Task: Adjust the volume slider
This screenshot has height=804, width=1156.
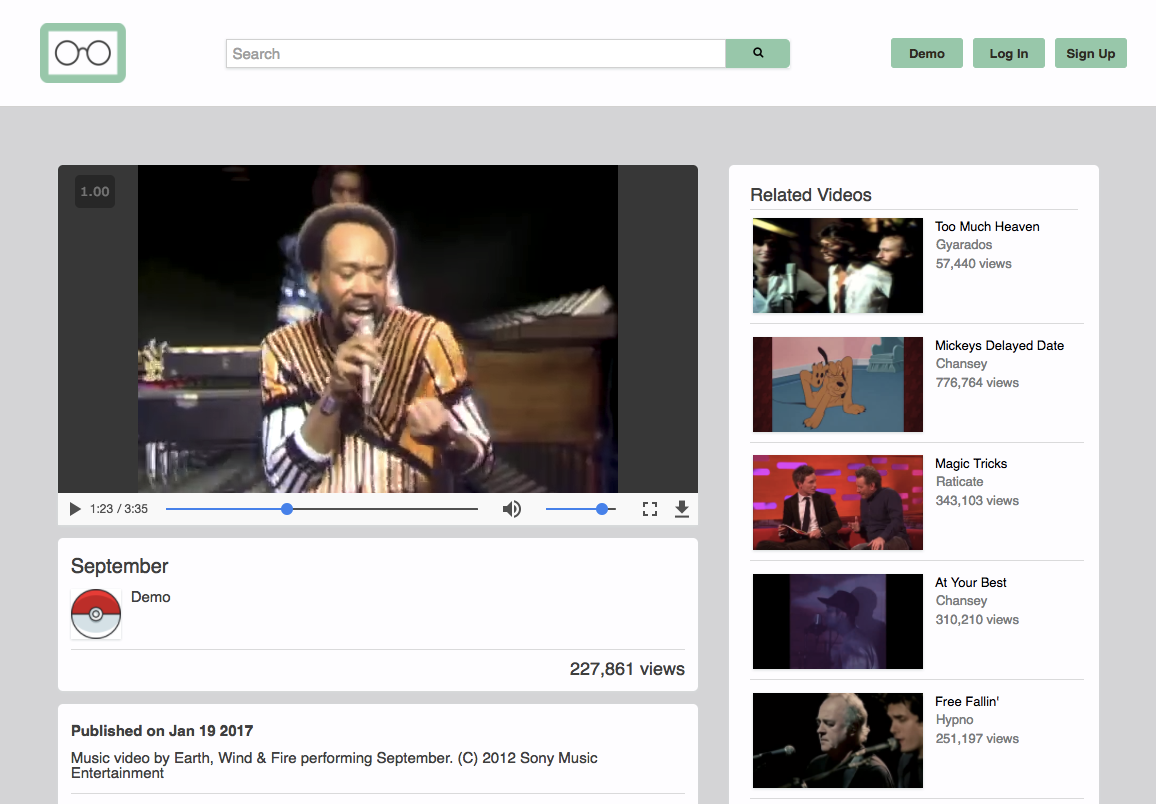Action: [580, 509]
